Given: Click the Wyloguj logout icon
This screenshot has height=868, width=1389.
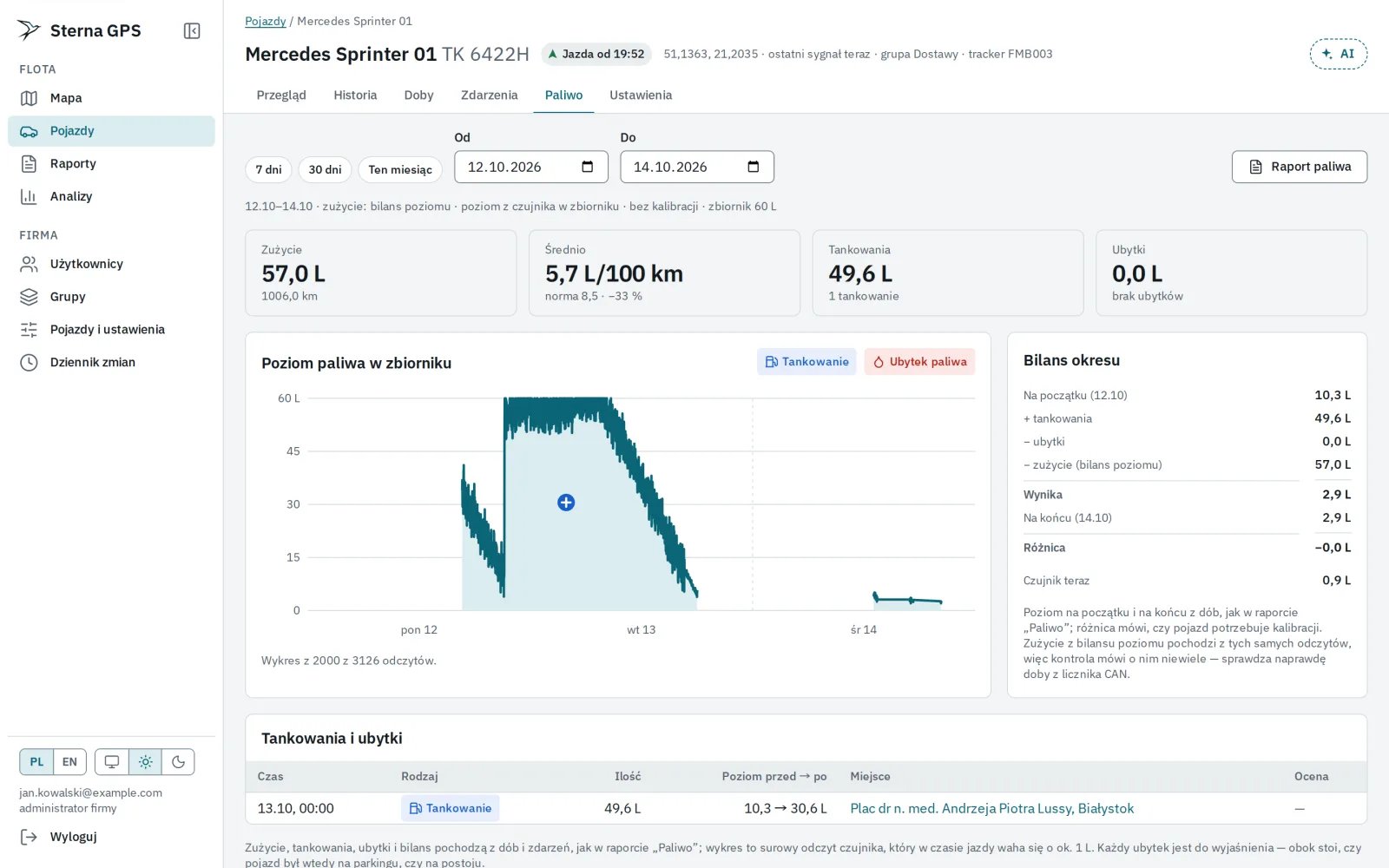Looking at the screenshot, I should pos(29,837).
